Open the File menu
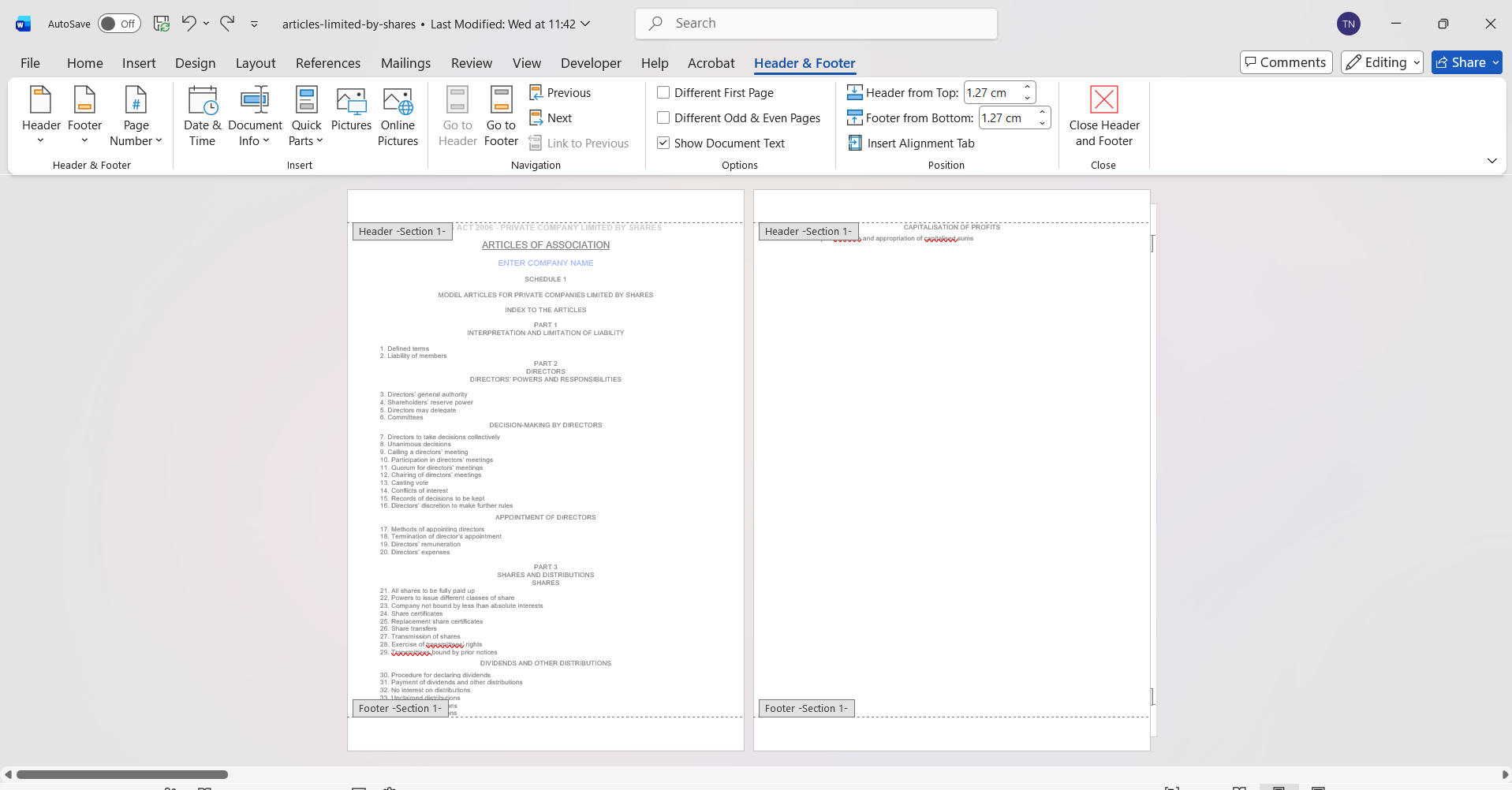The image size is (1512, 790). [30, 63]
